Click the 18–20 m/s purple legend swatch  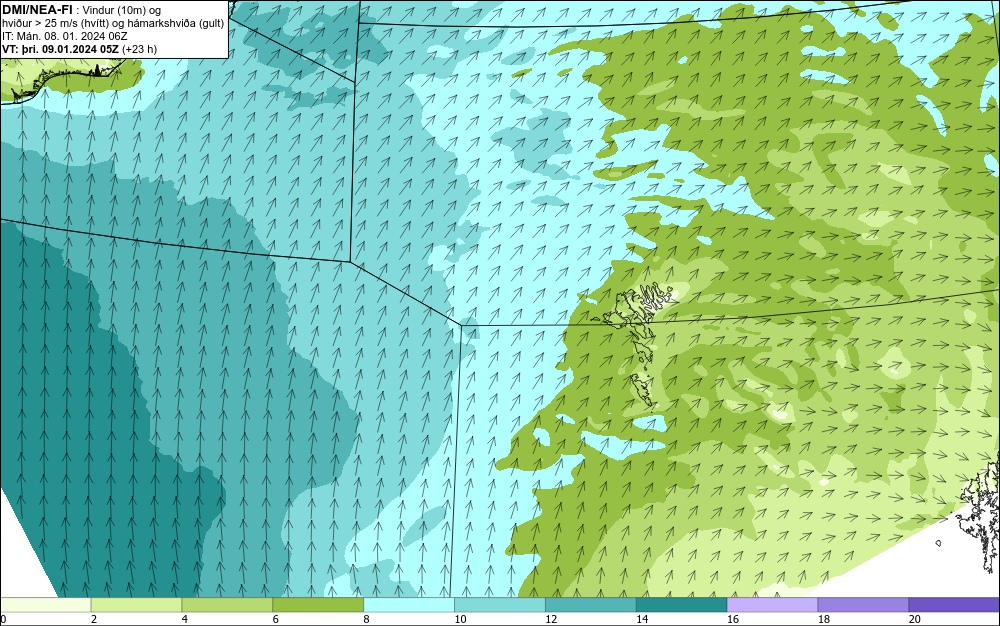click(864, 604)
